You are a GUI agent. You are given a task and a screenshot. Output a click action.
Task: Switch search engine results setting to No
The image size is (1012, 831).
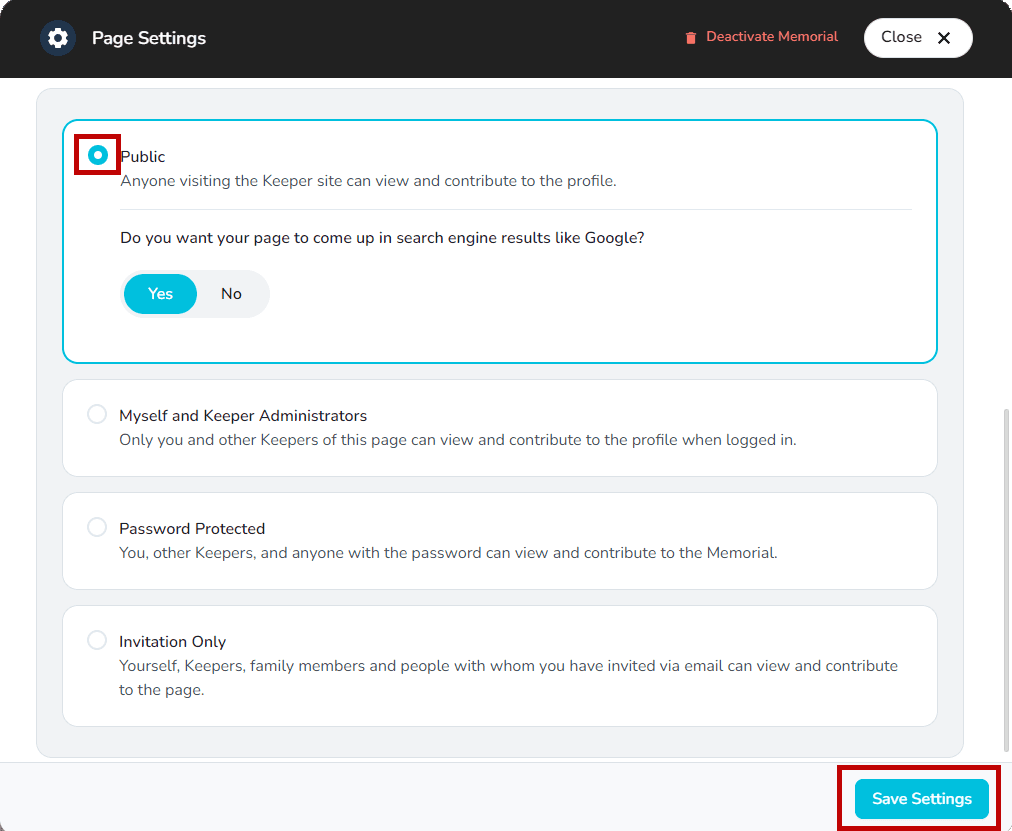[231, 293]
